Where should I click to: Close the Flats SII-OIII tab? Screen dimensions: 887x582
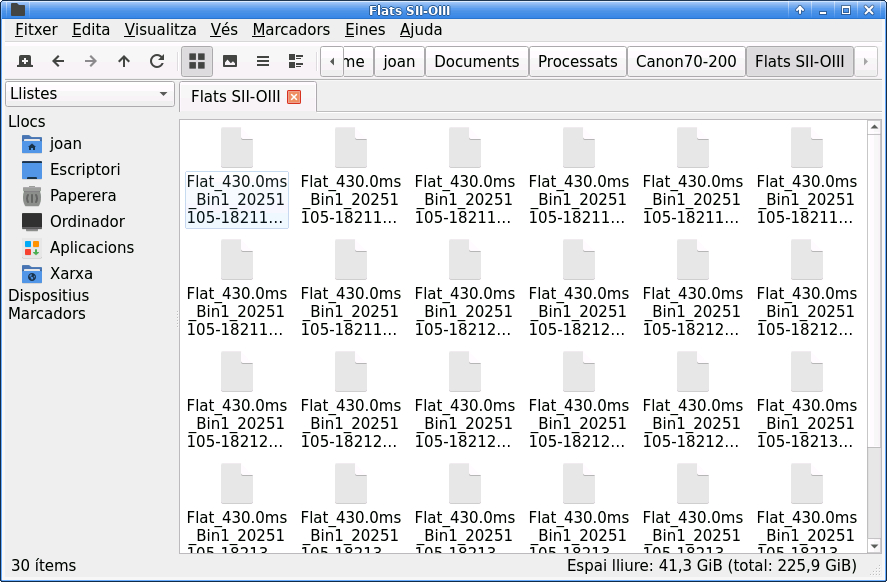click(294, 97)
